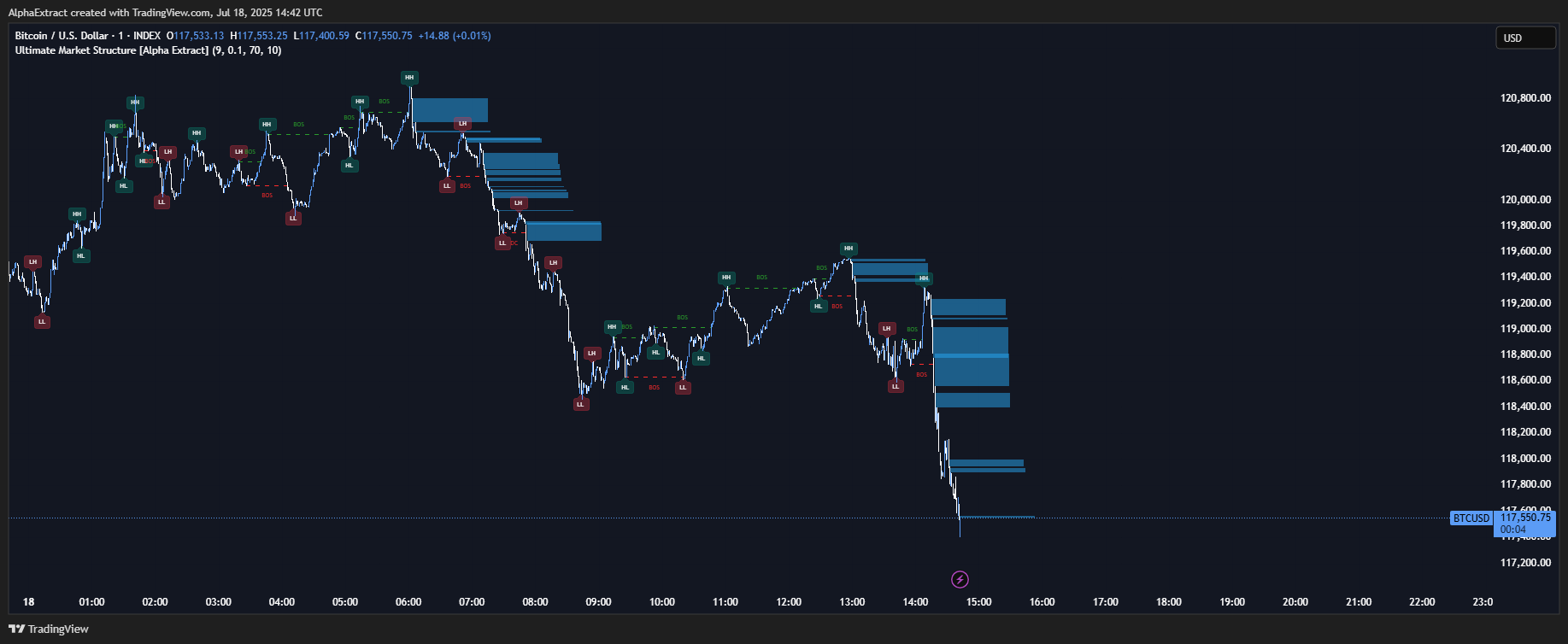This screenshot has width=1568, height=644.
Task: Click the 118,400.00 price axis label
Action: point(1525,407)
